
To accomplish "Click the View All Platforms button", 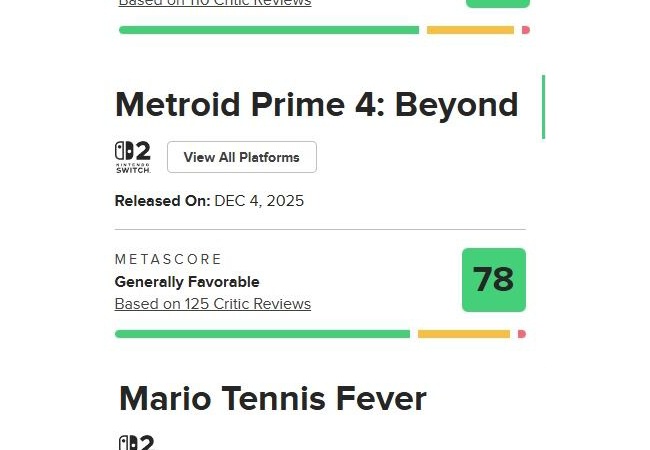I will (x=241, y=157).
